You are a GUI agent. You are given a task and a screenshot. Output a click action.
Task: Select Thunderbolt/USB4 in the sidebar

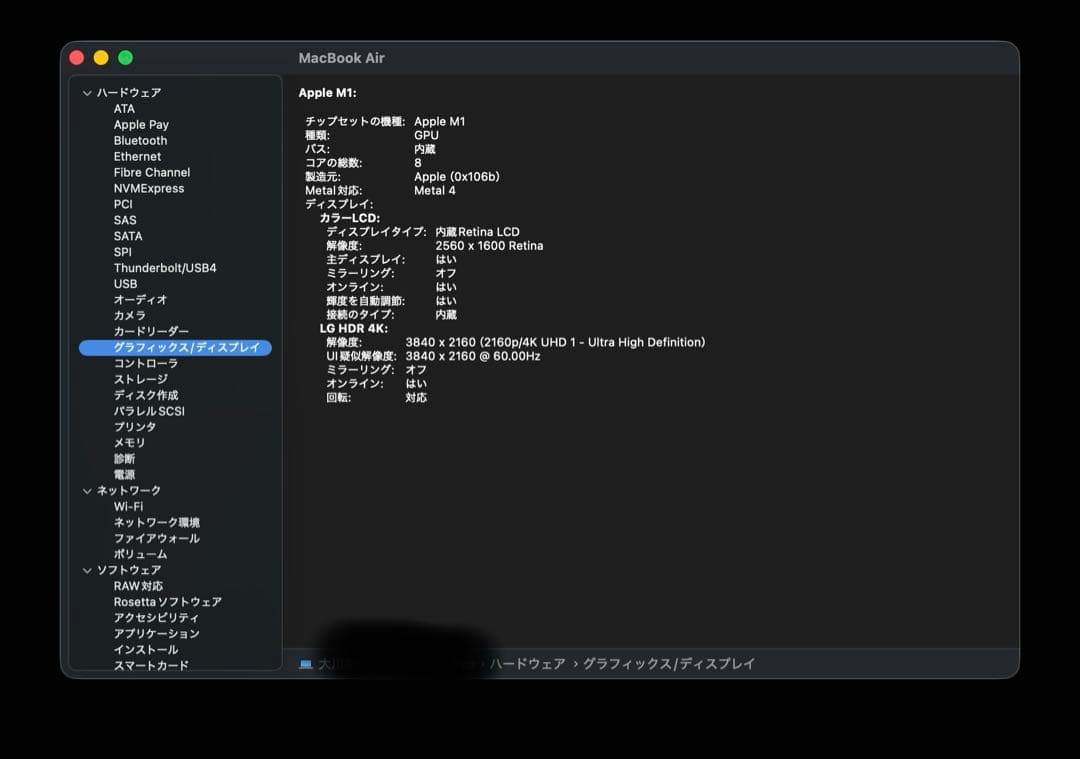click(x=165, y=268)
